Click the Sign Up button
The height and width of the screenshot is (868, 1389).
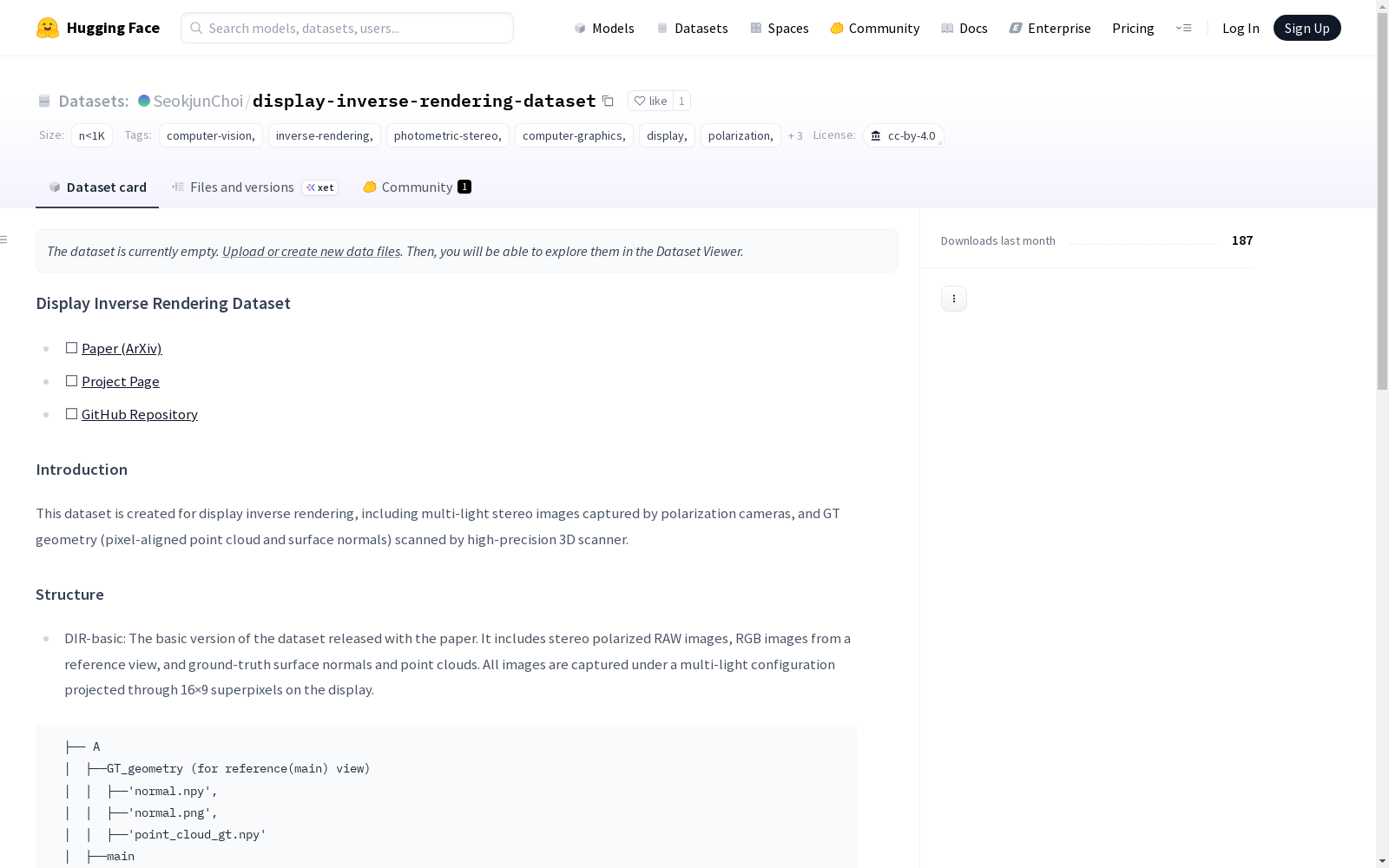pyautogui.click(x=1307, y=28)
